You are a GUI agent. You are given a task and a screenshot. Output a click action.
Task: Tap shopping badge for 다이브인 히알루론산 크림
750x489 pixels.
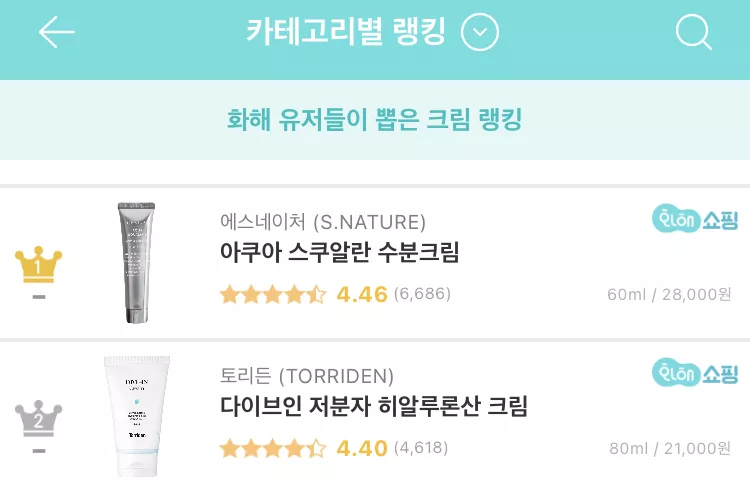point(694,372)
